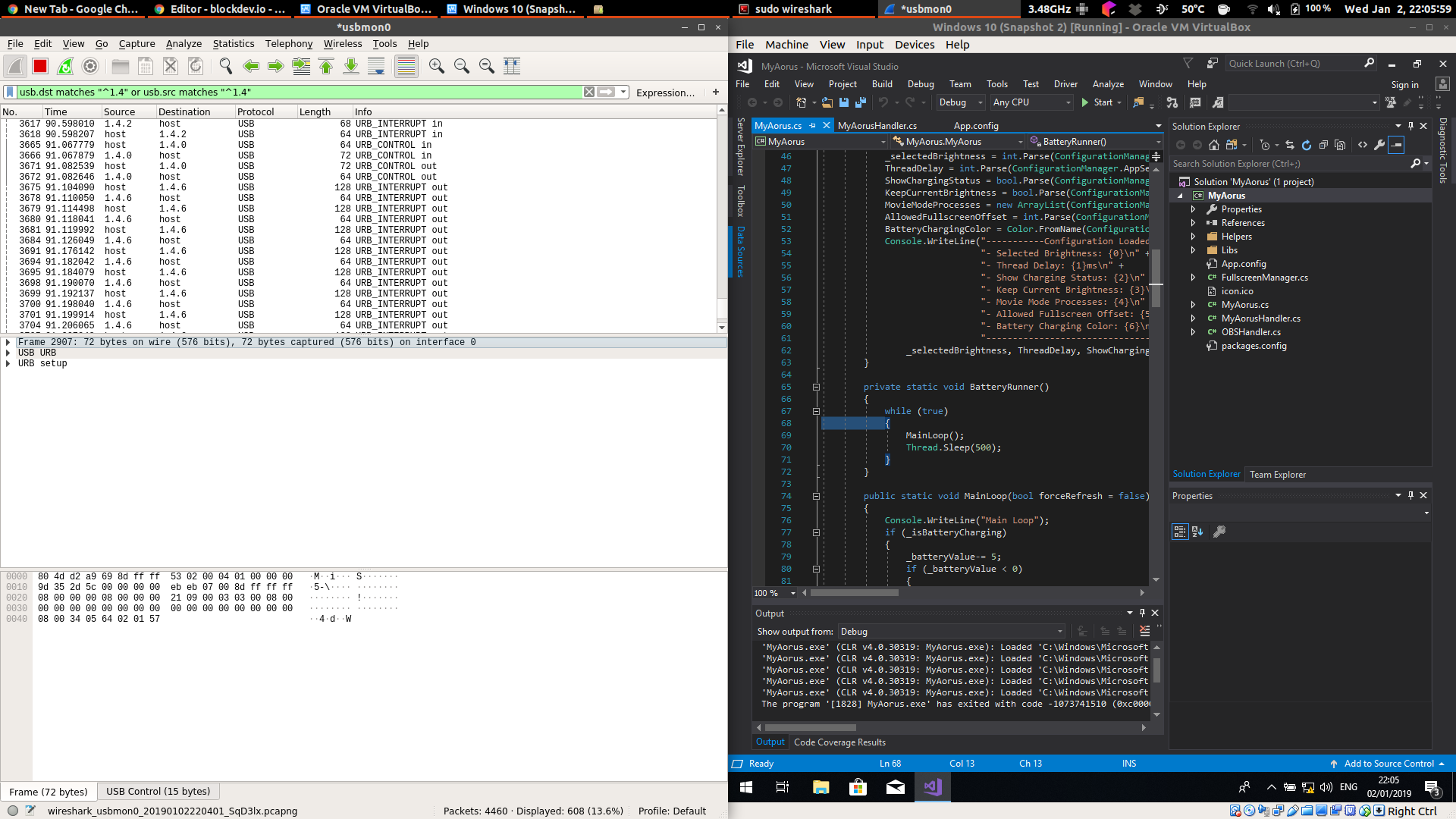1456x819 pixels.
Task: Click the packet find magnifying glass icon in Wireshark
Action: pos(225,66)
